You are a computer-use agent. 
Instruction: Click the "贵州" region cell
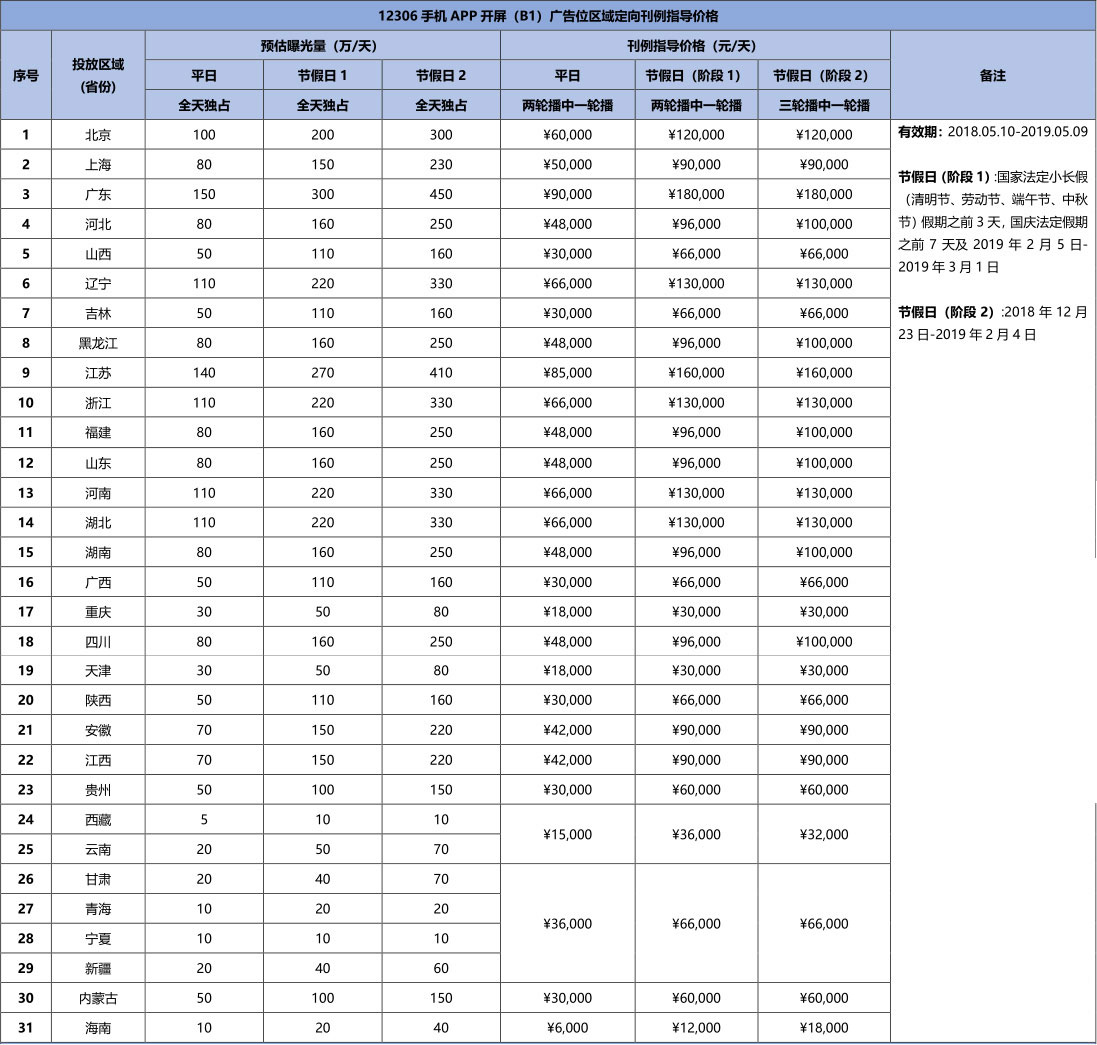pyautogui.click(x=98, y=789)
